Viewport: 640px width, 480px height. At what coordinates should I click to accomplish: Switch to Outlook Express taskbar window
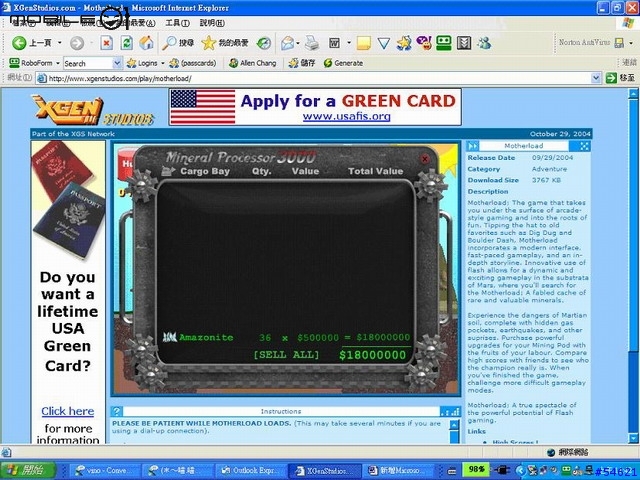pos(251,471)
